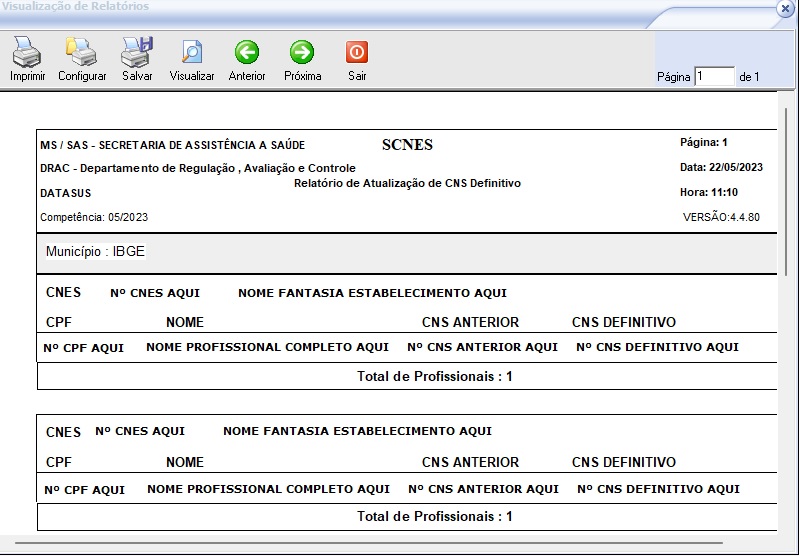Click the Data: 22/05/2023 field
Image resolution: width=799 pixels, height=556 pixels.
point(721,167)
